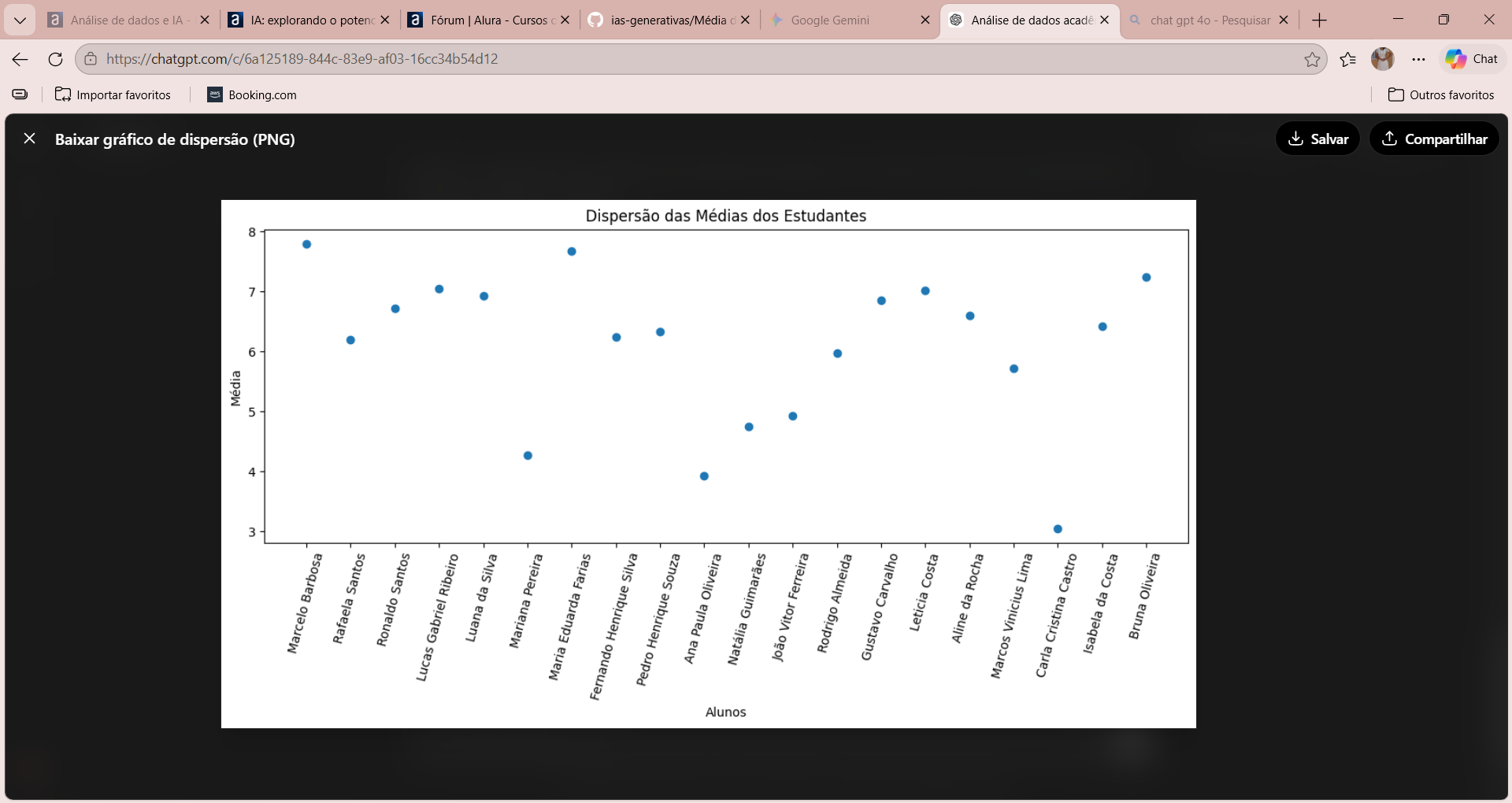View site information lock icon
The image size is (1512, 803).
[x=91, y=59]
